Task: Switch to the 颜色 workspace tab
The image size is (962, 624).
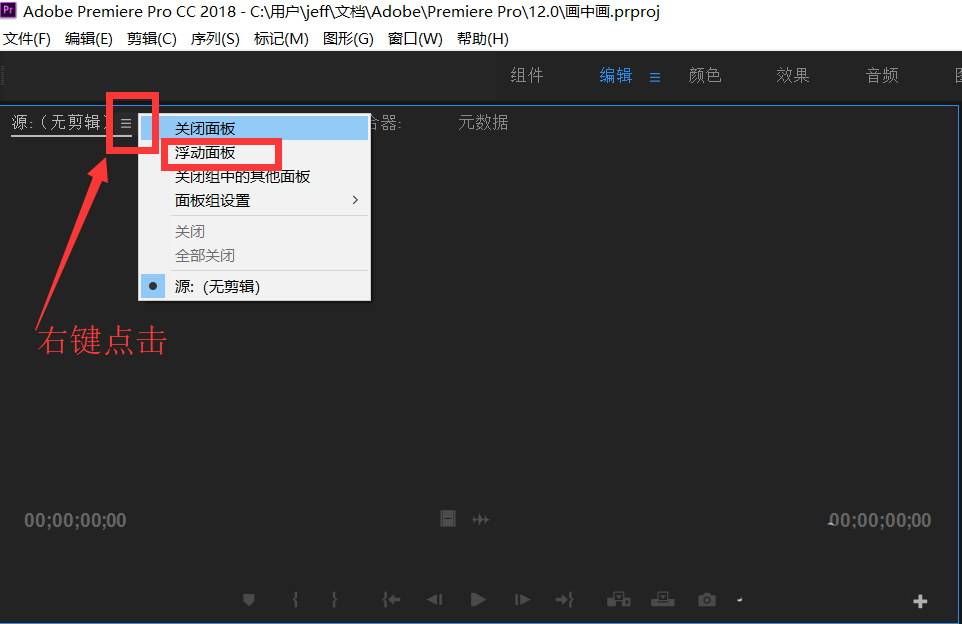Action: coord(705,75)
